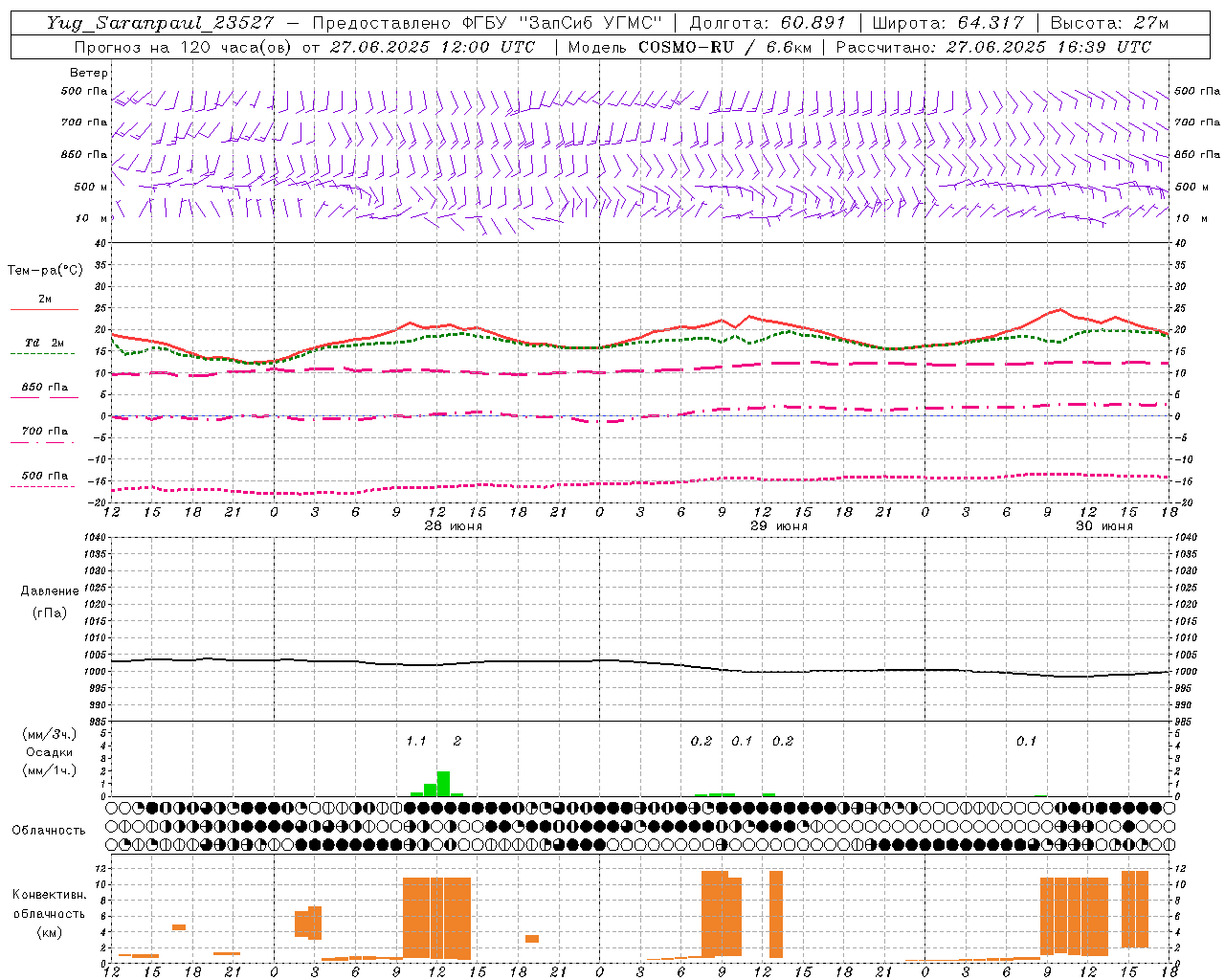The image size is (1225, 980).
Task: Click the Облачность row label
Action: (x=49, y=831)
